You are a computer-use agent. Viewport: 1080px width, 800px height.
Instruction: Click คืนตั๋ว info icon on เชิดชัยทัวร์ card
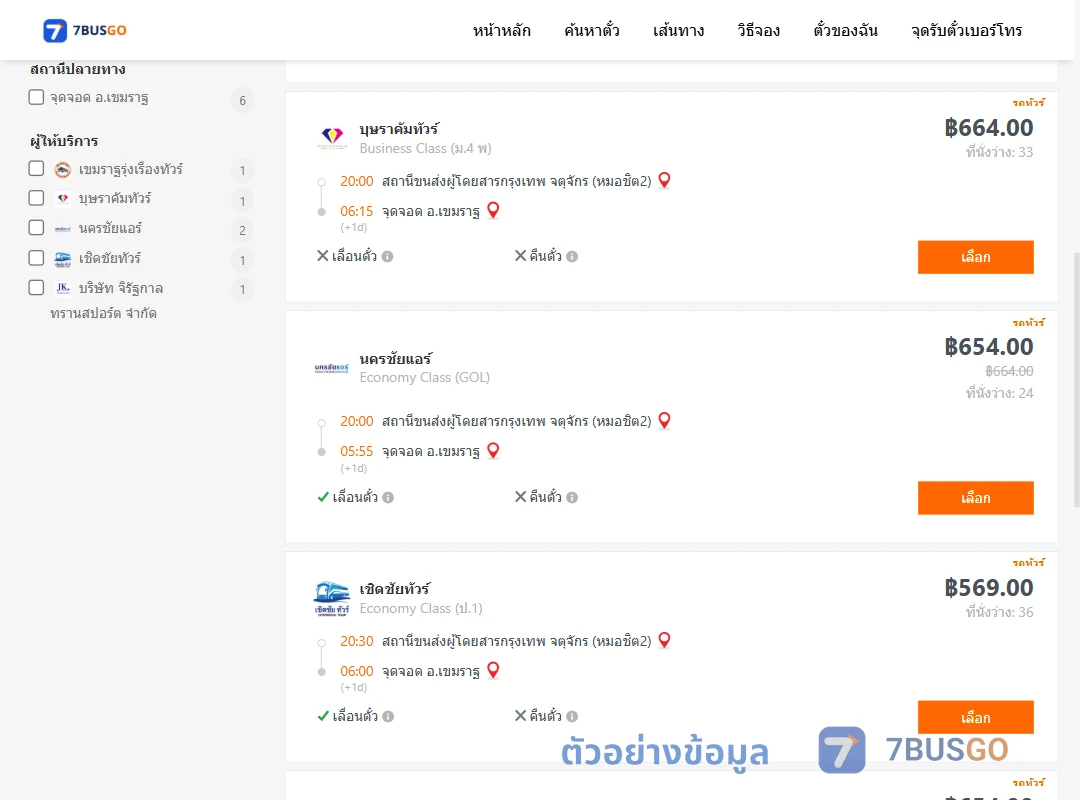[572, 717]
